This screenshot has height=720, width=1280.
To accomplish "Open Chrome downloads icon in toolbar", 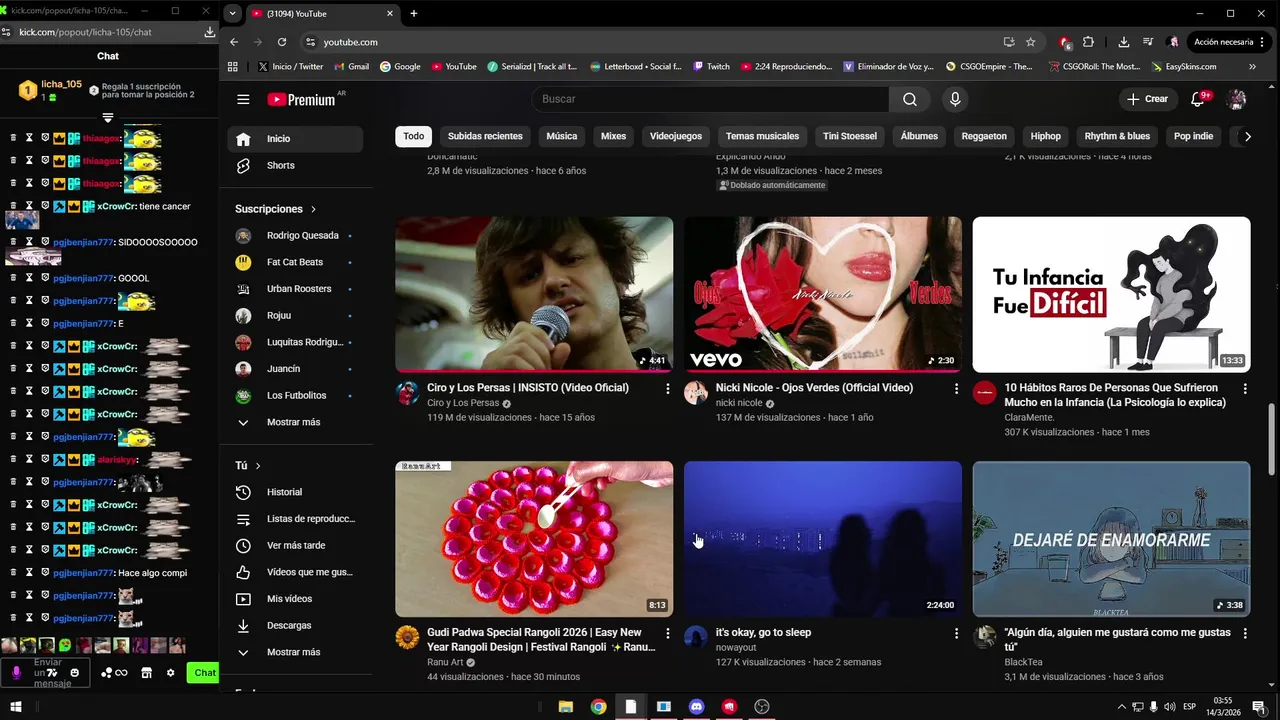I will coord(1124,42).
